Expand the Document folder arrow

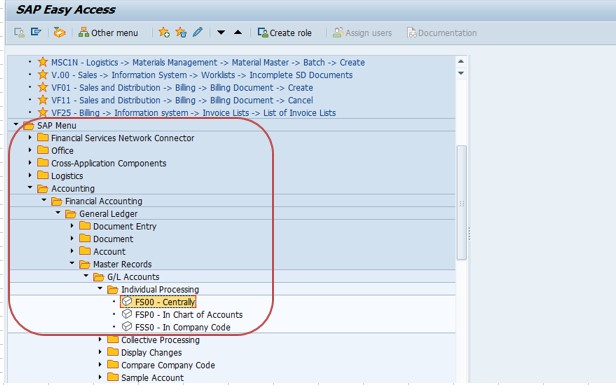[72, 238]
